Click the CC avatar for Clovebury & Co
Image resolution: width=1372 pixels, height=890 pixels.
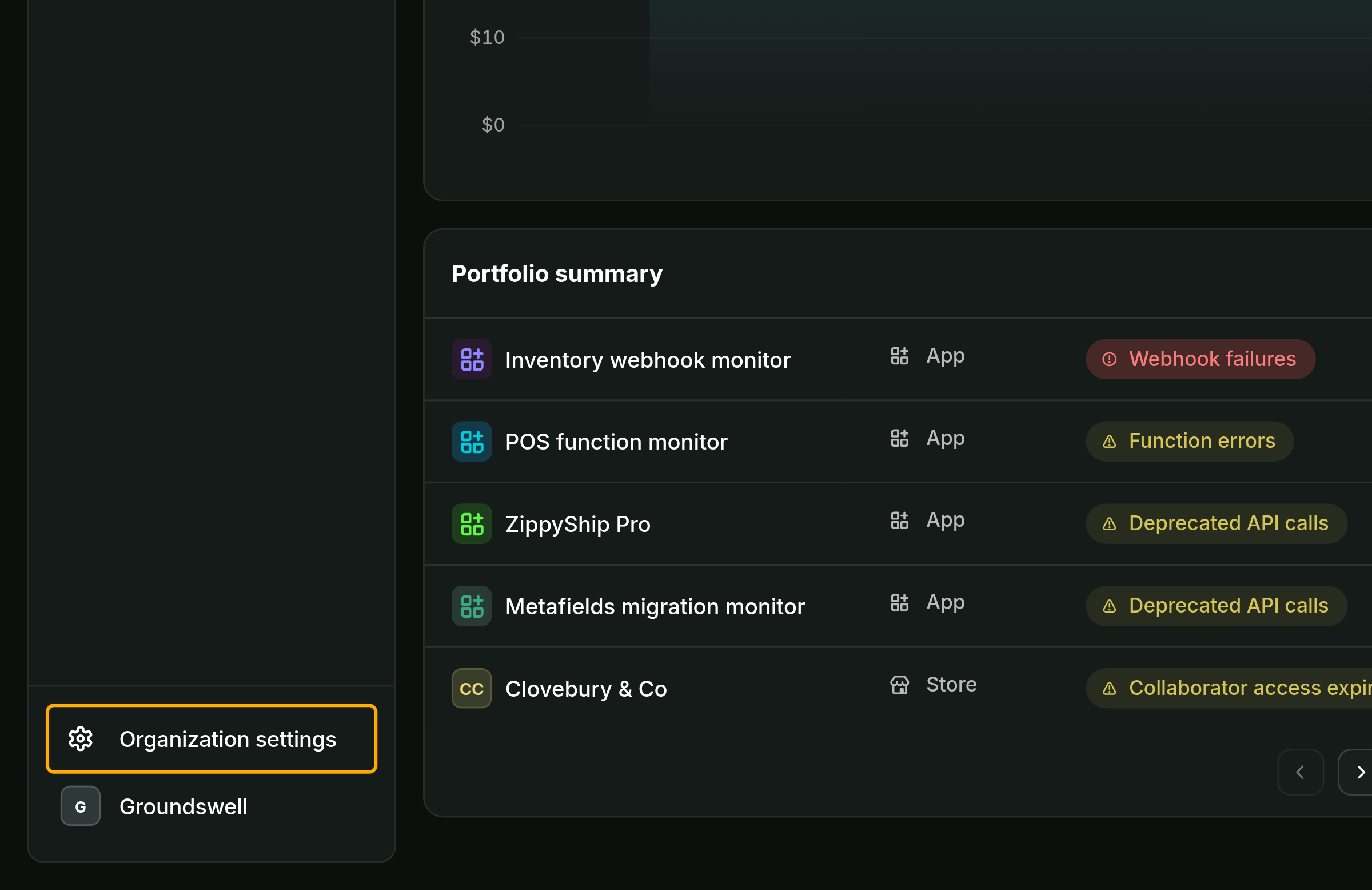(x=472, y=689)
